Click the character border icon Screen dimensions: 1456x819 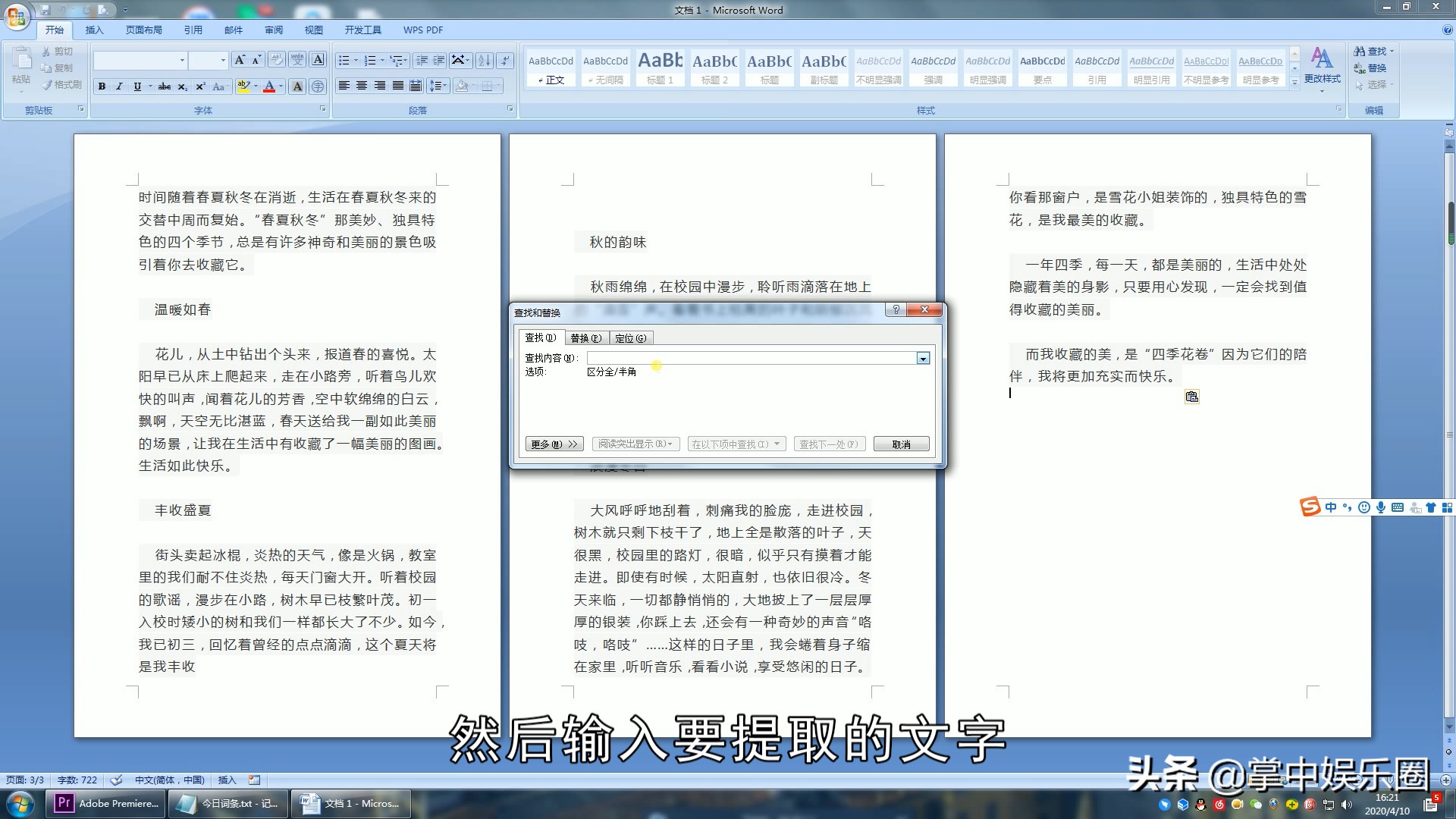pyautogui.click(x=318, y=60)
